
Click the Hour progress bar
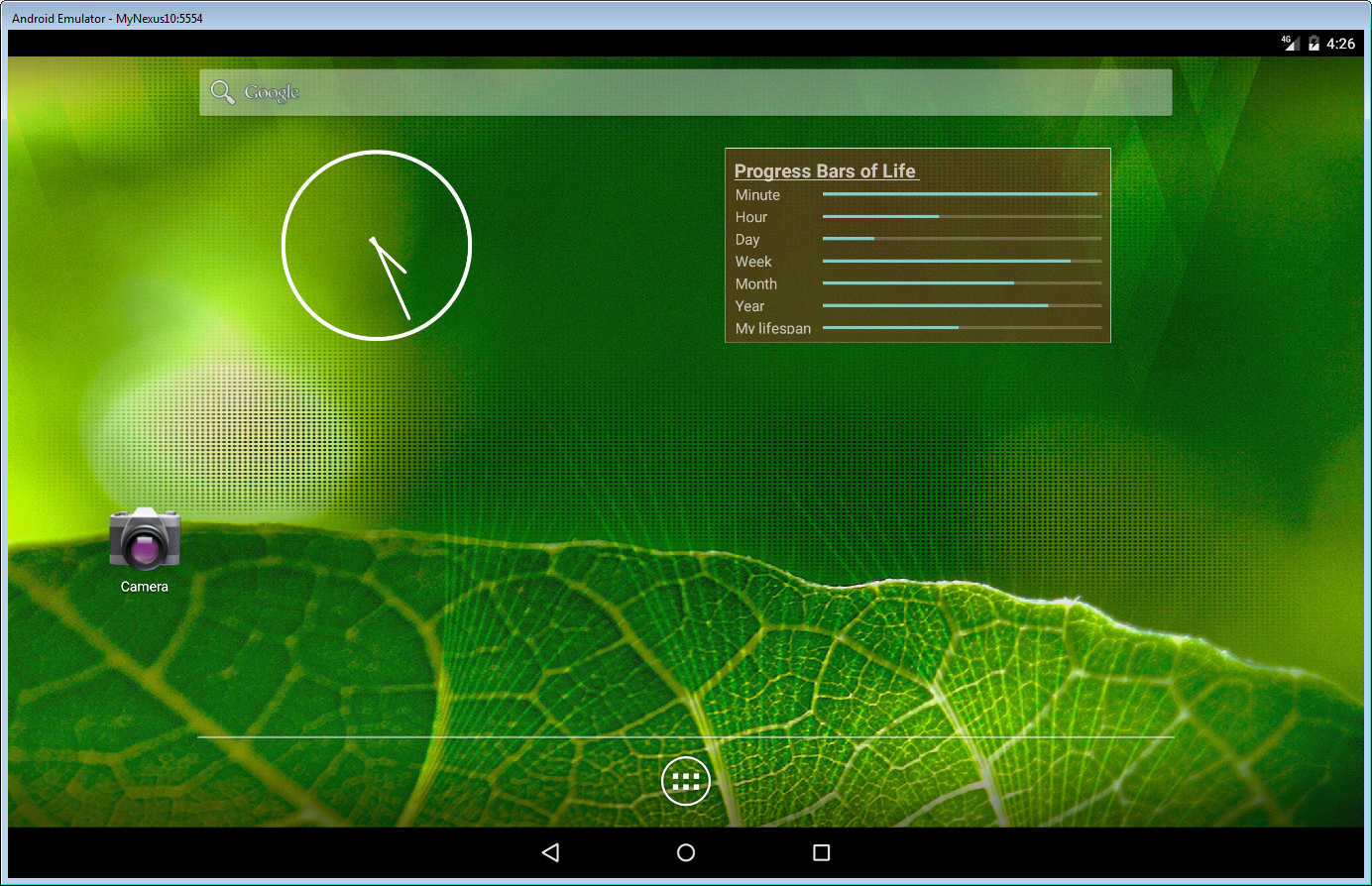[x=963, y=216]
